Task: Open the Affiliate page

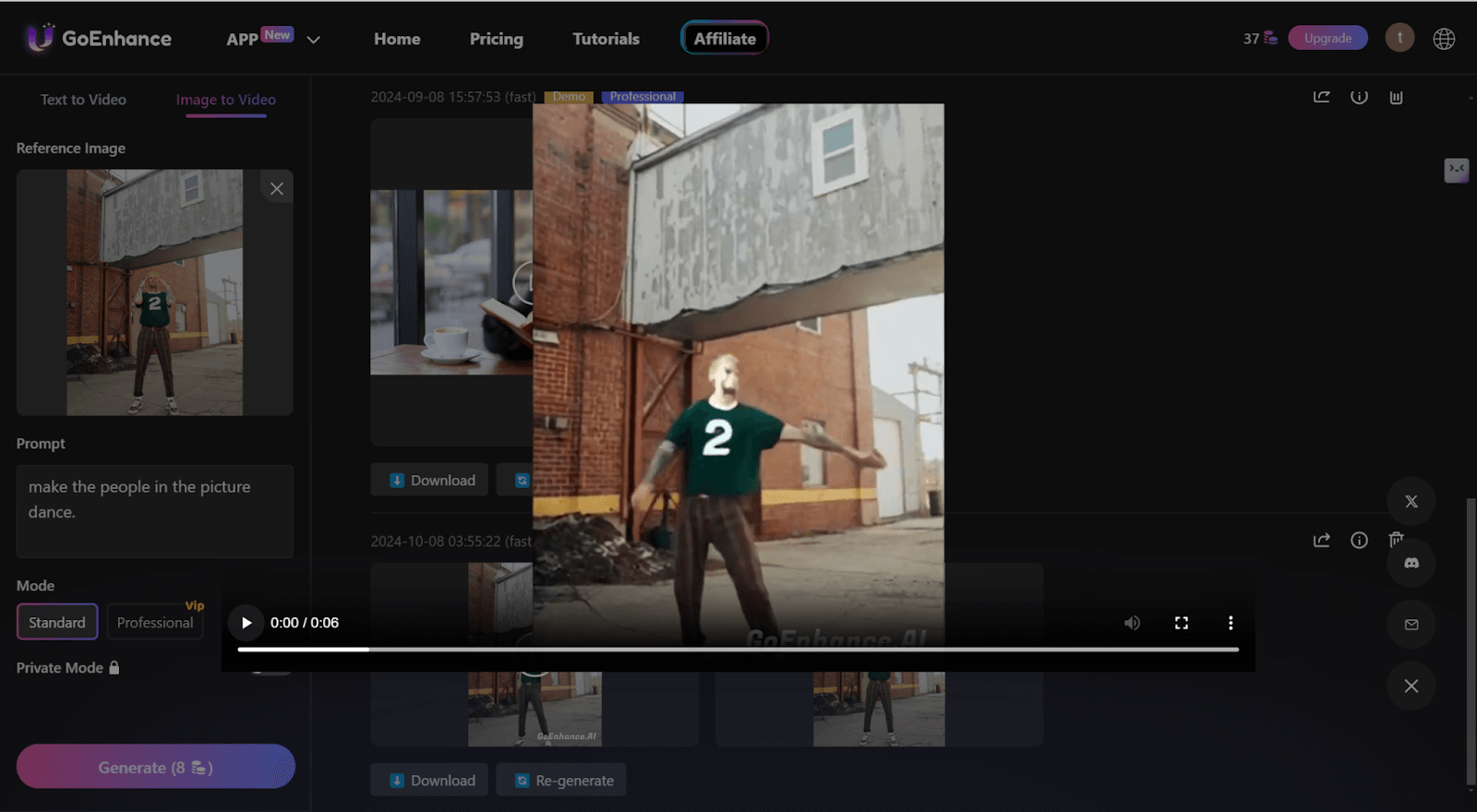Action: point(725,38)
